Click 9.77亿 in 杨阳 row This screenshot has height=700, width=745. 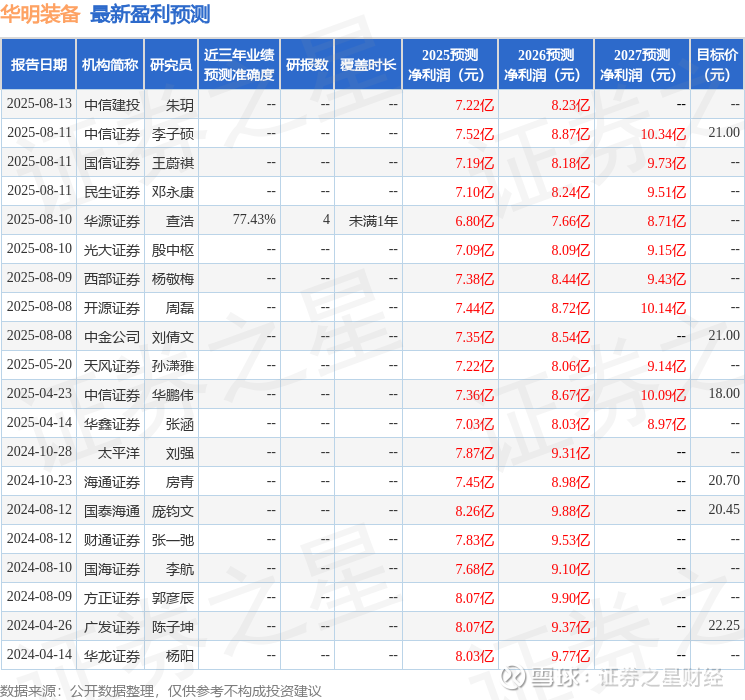click(571, 656)
